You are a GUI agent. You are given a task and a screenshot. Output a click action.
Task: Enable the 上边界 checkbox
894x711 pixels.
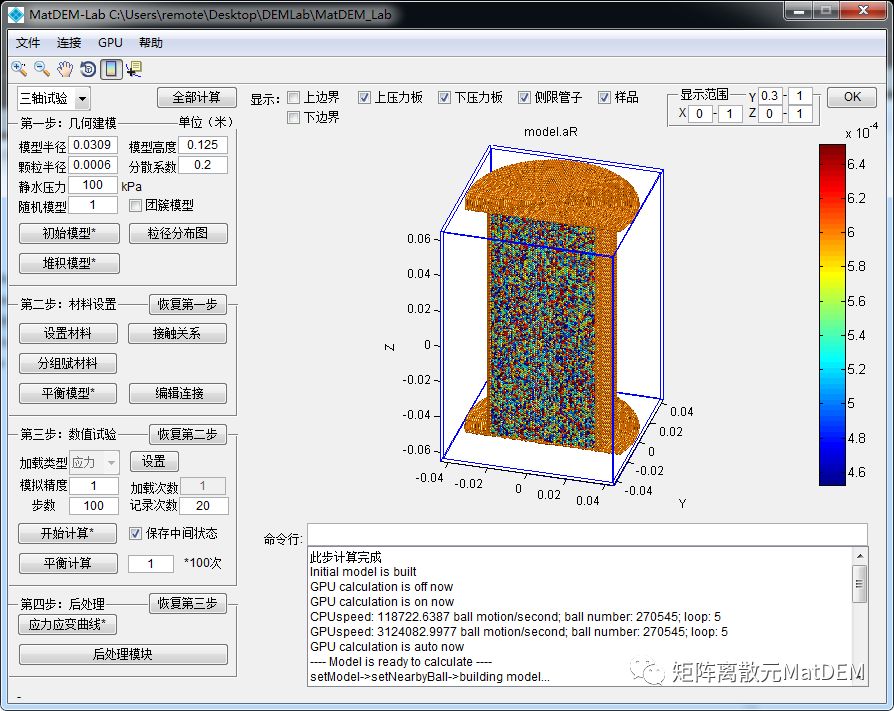tap(294, 98)
